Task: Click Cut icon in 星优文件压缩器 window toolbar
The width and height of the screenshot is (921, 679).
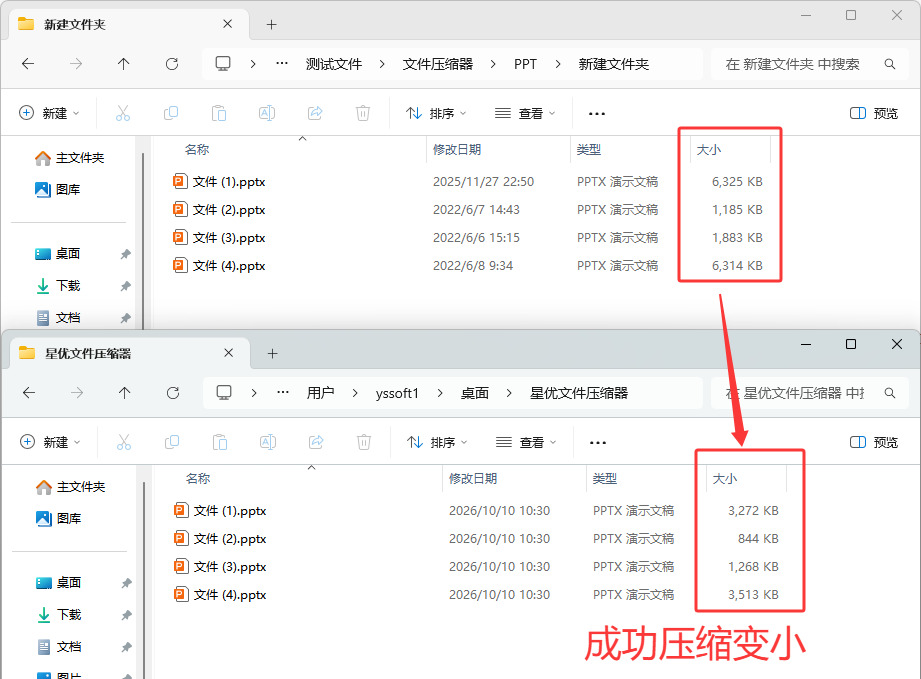Action: [x=124, y=442]
